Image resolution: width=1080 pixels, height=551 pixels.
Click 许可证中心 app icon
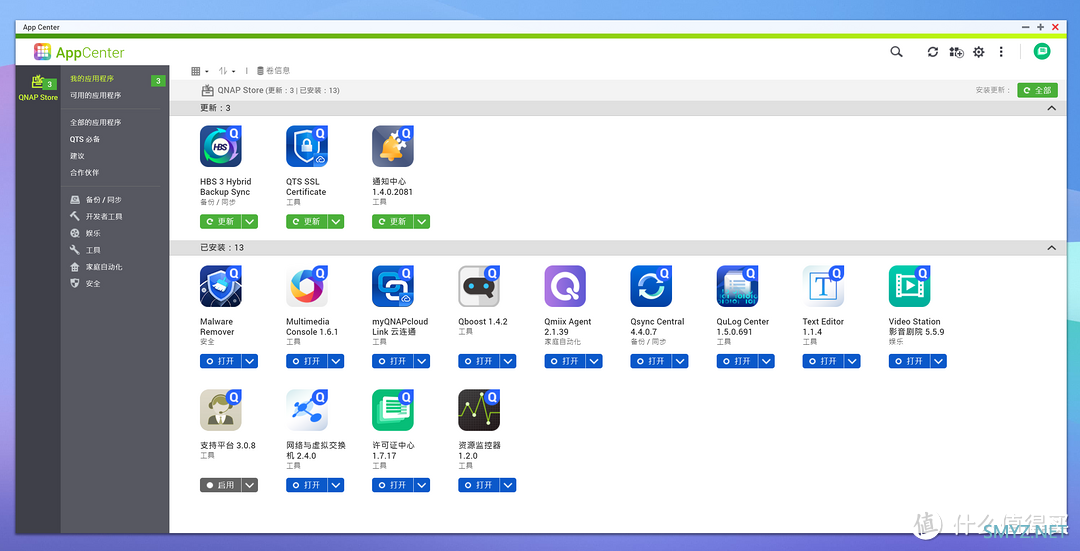393,410
